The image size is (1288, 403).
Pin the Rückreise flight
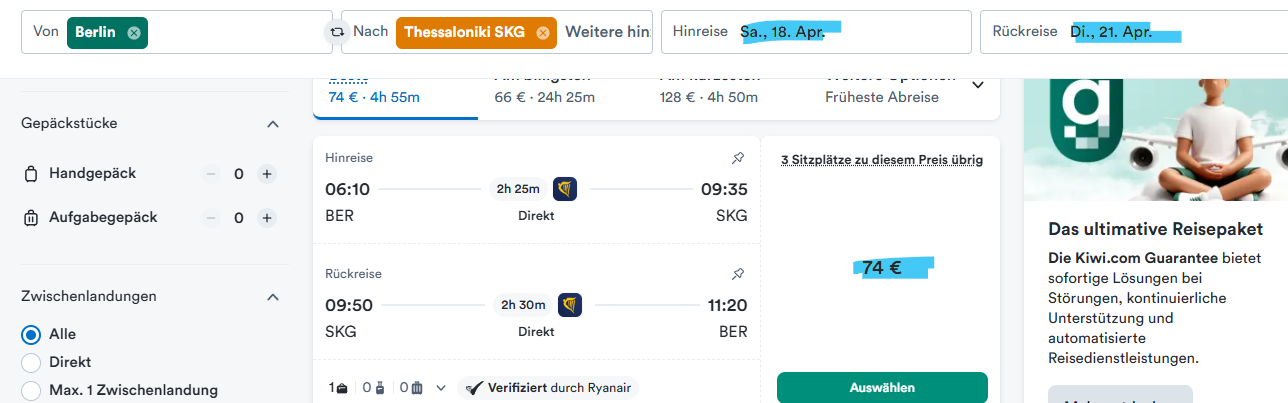click(738, 274)
